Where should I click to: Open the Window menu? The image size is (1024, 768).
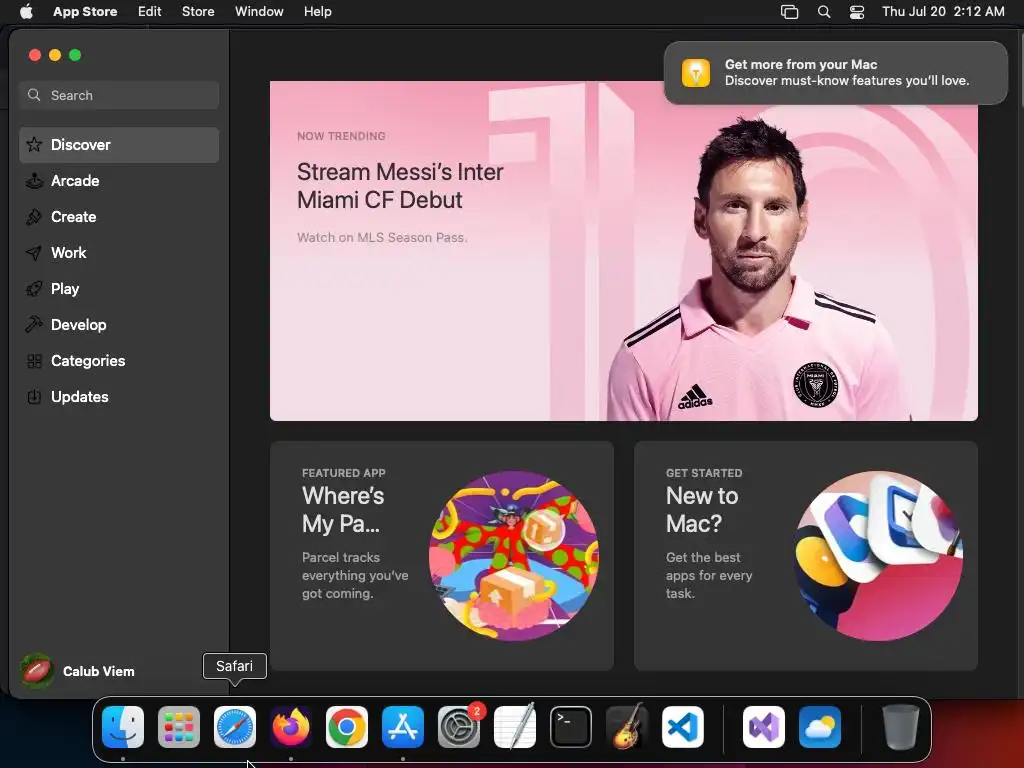click(x=259, y=12)
